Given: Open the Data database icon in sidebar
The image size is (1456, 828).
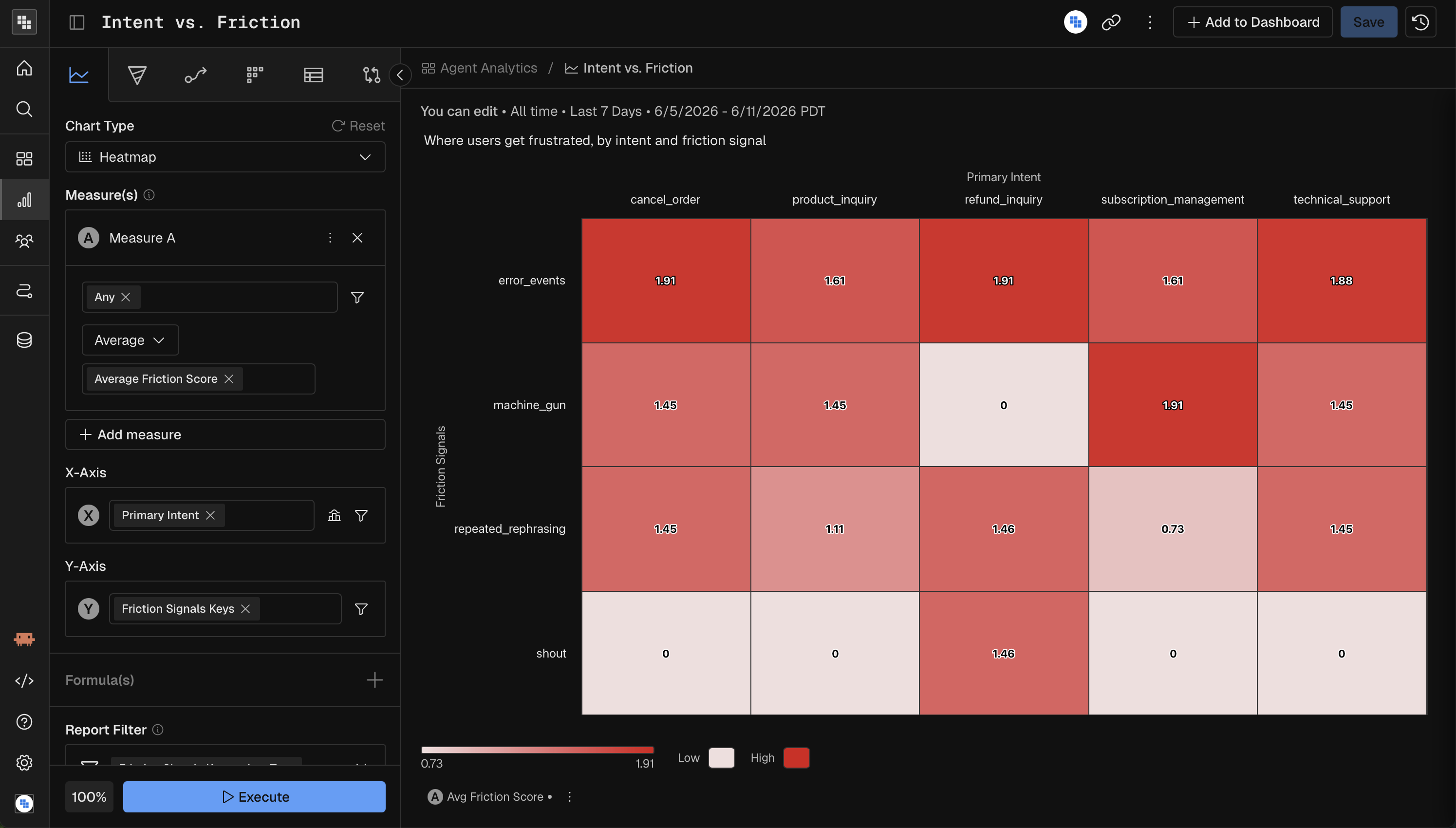Looking at the screenshot, I should point(24,340).
